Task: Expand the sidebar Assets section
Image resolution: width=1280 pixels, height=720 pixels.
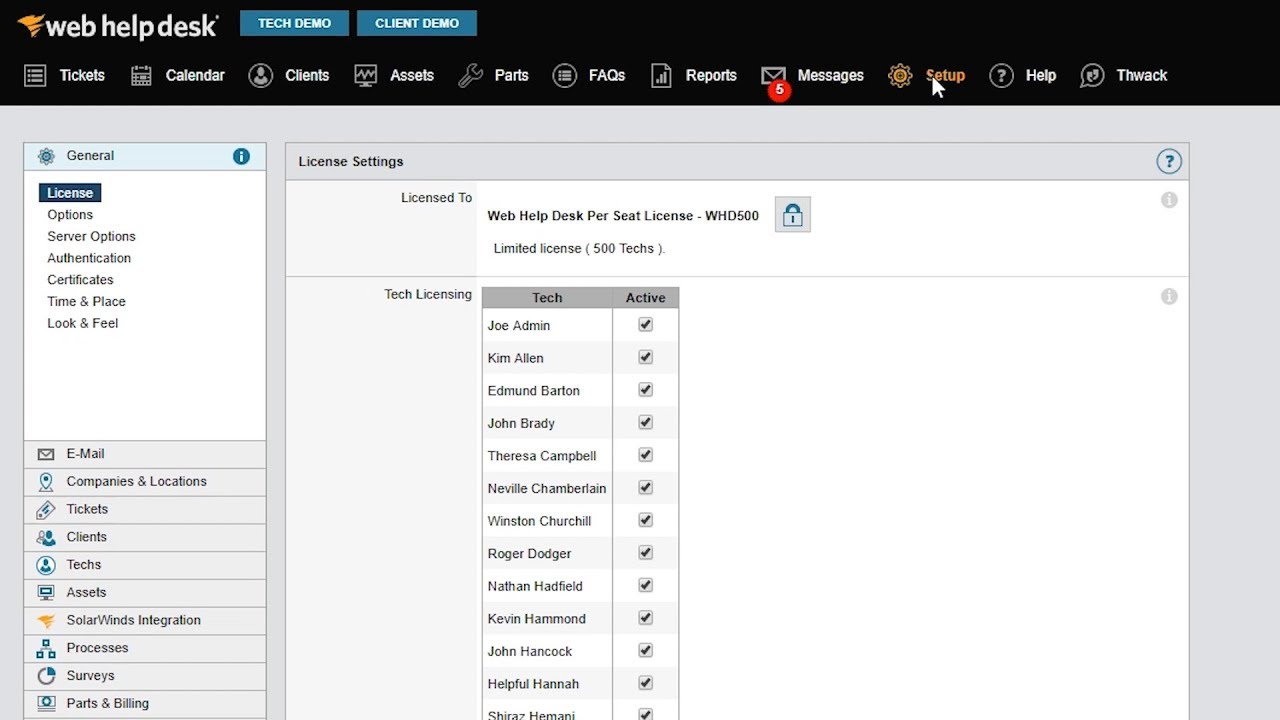Action: pos(145,593)
